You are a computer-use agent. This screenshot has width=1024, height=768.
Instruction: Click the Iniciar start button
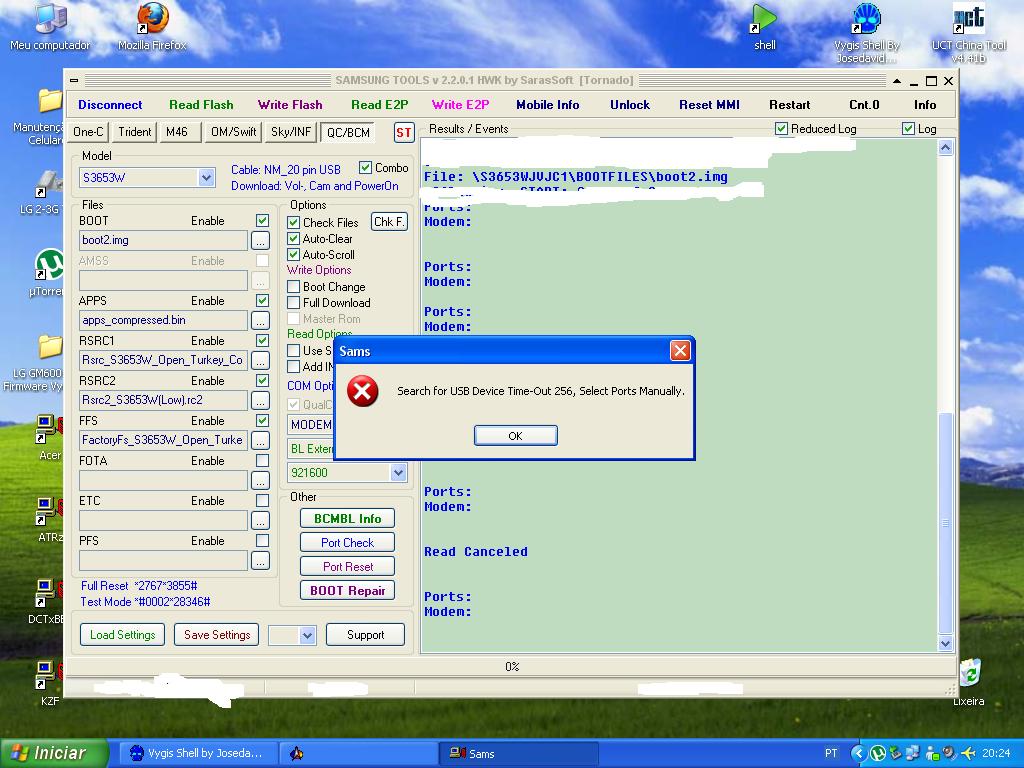pos(54,753)
